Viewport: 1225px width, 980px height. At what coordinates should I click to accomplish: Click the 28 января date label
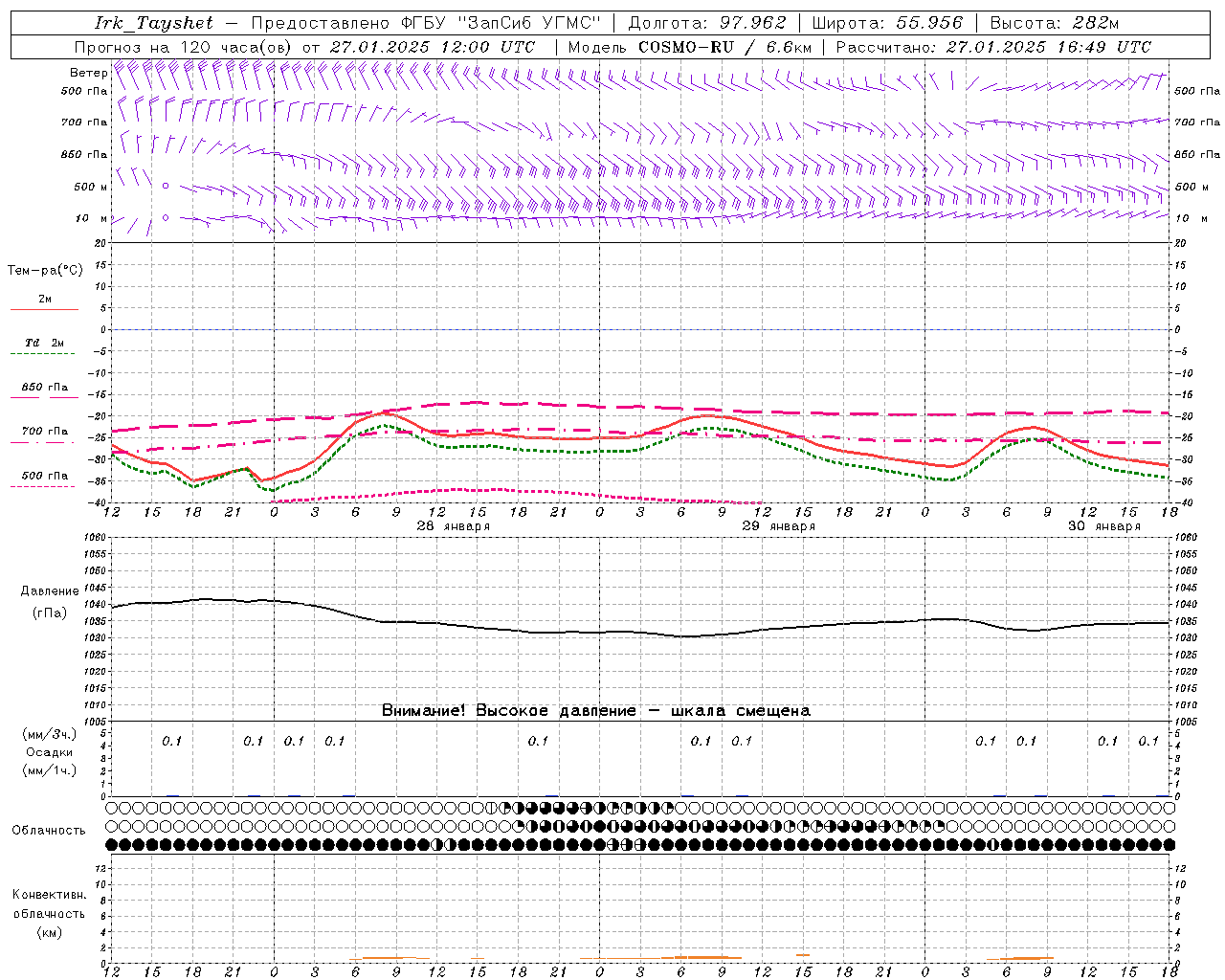coord(454,526)
